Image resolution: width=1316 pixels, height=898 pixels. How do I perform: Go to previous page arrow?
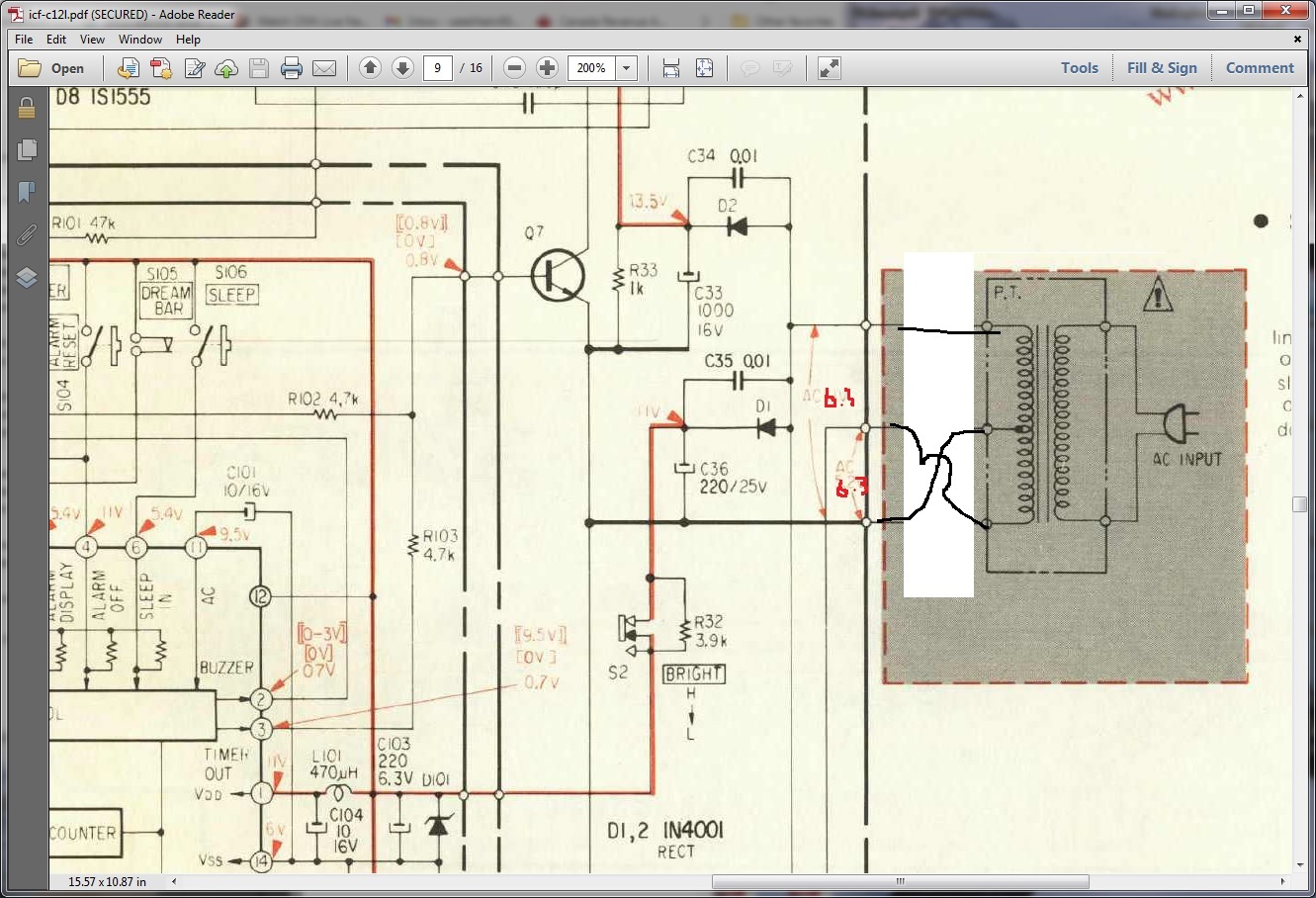pos(370,68)
